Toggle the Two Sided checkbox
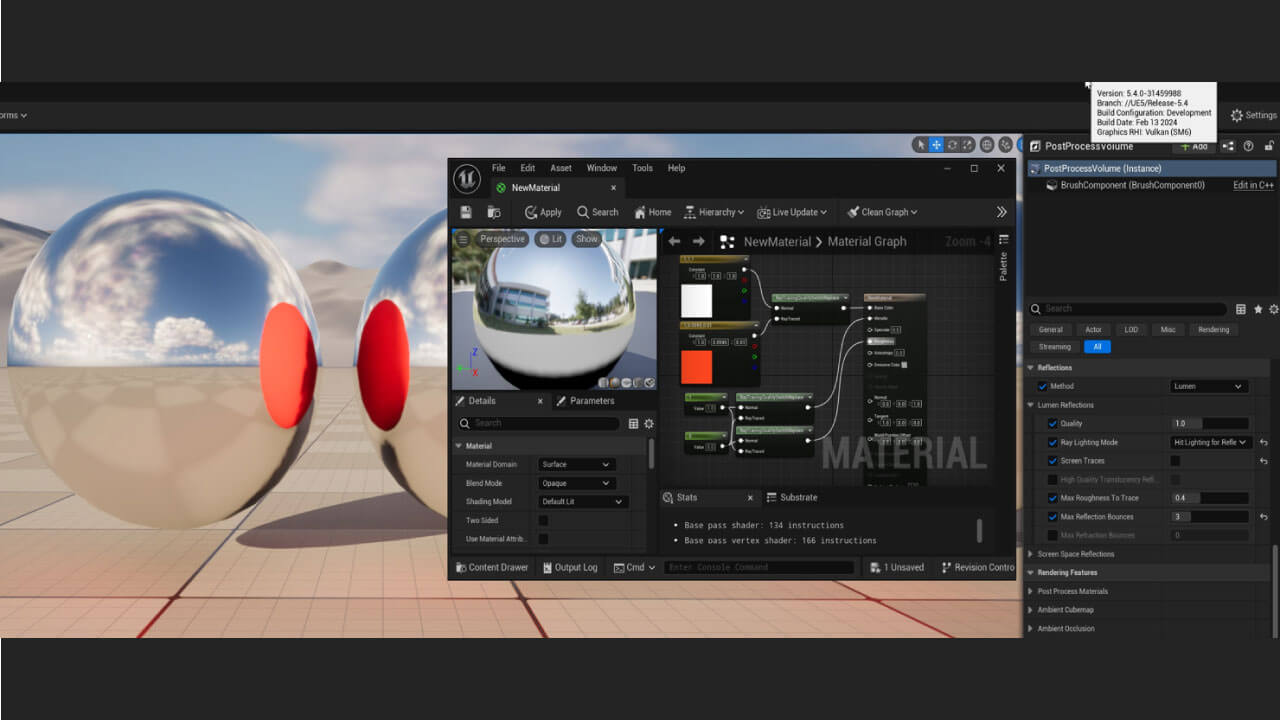Image resolution: width=1280 pixels, height=720 pixels. [543, 520]
